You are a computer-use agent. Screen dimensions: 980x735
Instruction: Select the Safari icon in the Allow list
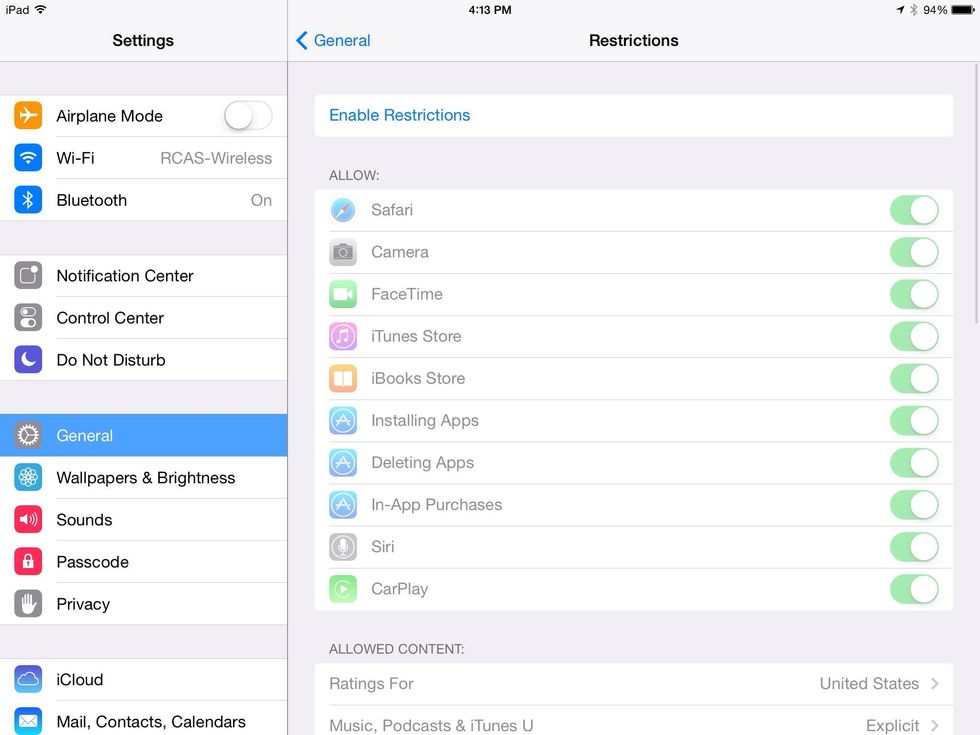click(x=343, y=210)
